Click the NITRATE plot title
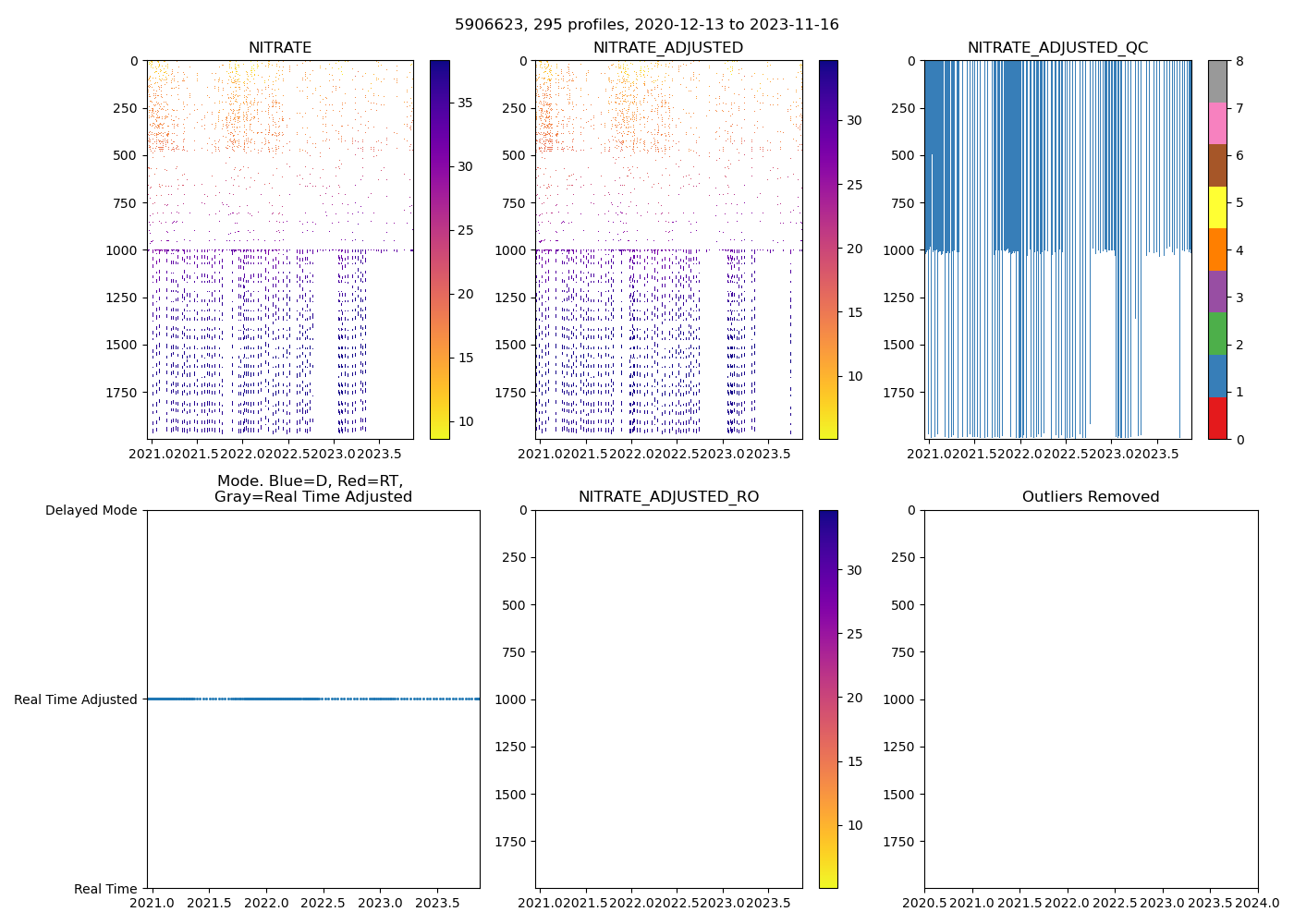 pyautogui.click(x=280, y=48)
